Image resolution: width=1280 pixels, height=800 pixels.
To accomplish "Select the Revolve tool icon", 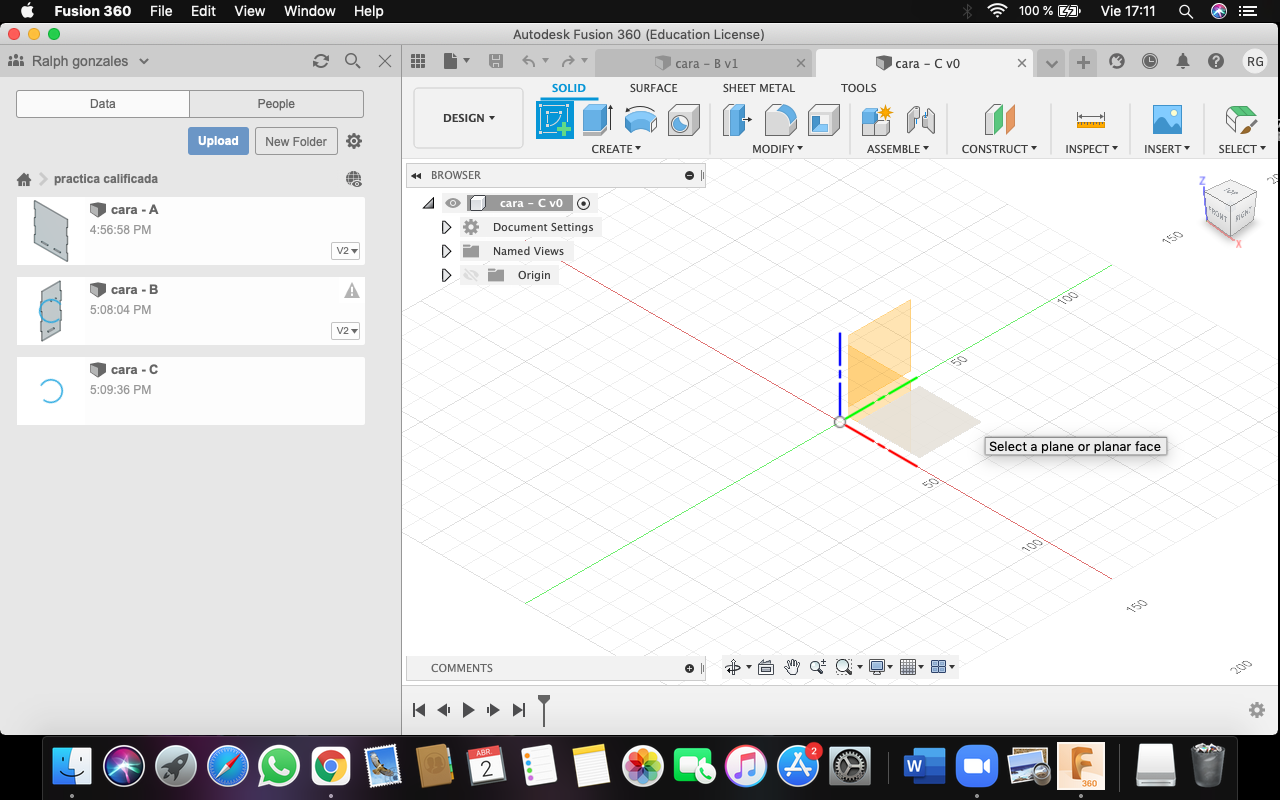I will (641, 120).
